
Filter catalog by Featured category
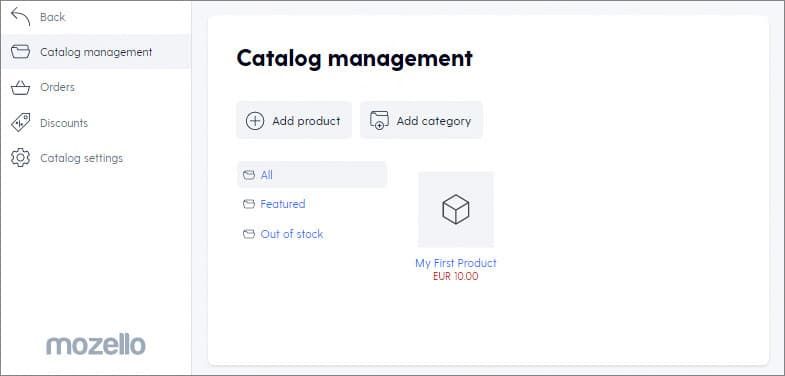tap(283, 204)
